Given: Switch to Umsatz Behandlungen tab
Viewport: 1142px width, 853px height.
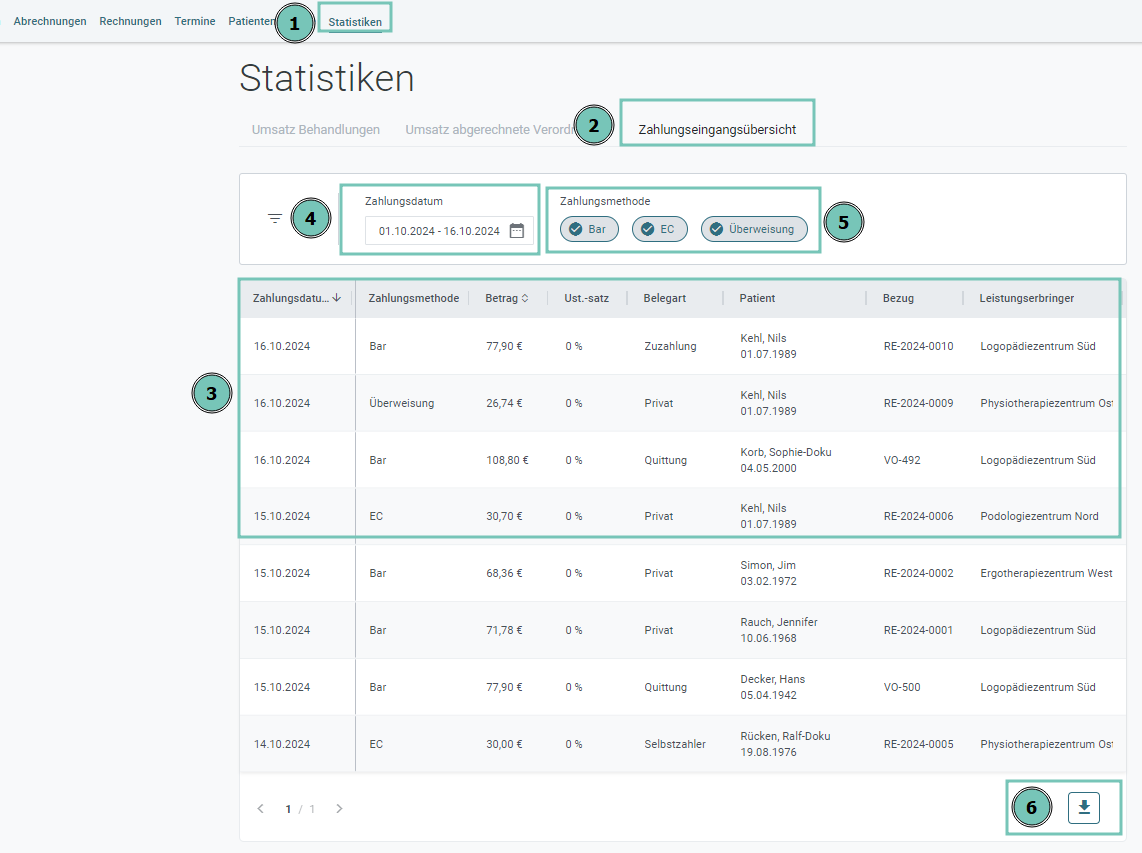Looking at the screenshot, I should pos(315,130).
